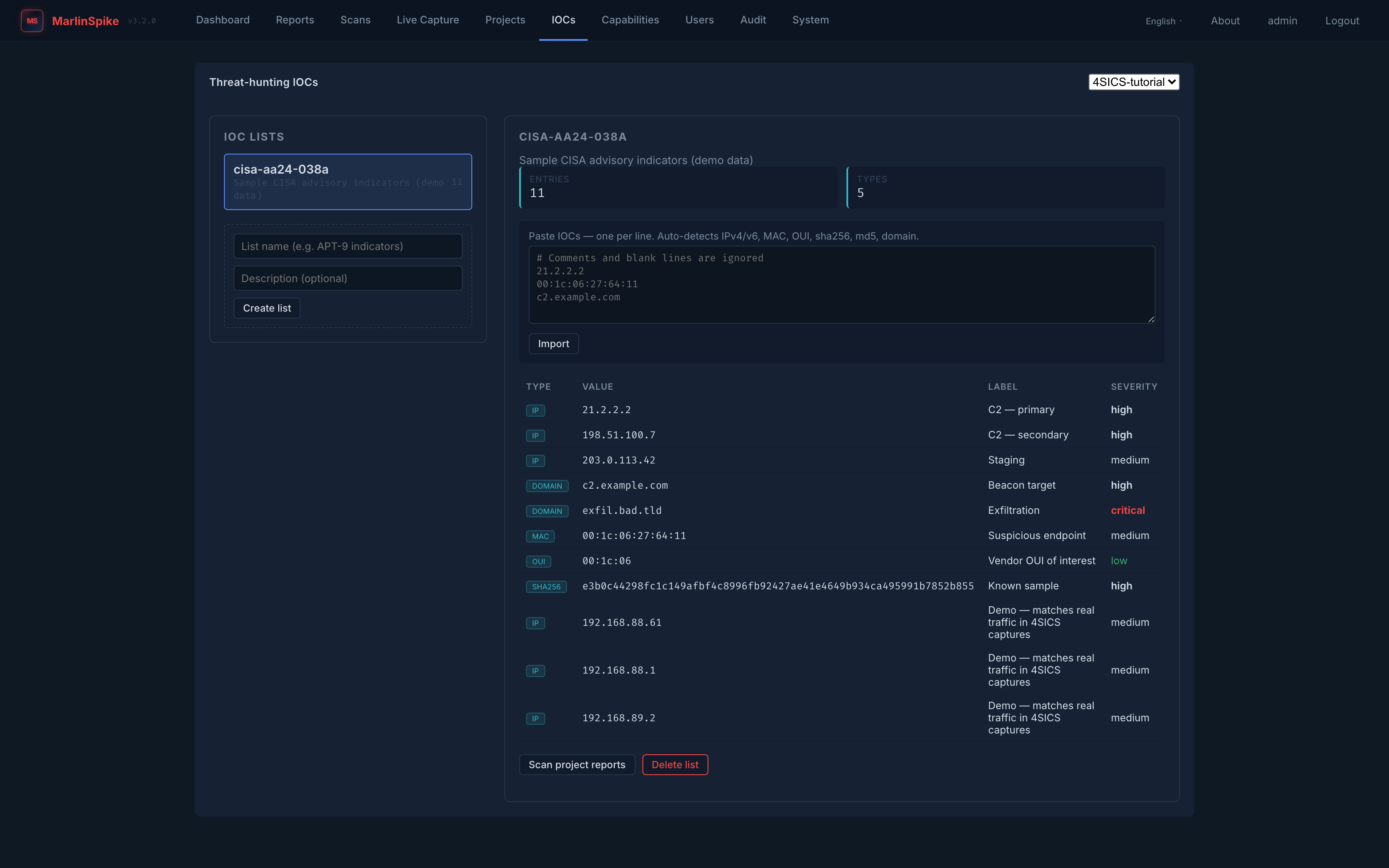Screen dimensions: 1389x868
Task: Select the IOCs nav tab
Action: coord(563,20)
